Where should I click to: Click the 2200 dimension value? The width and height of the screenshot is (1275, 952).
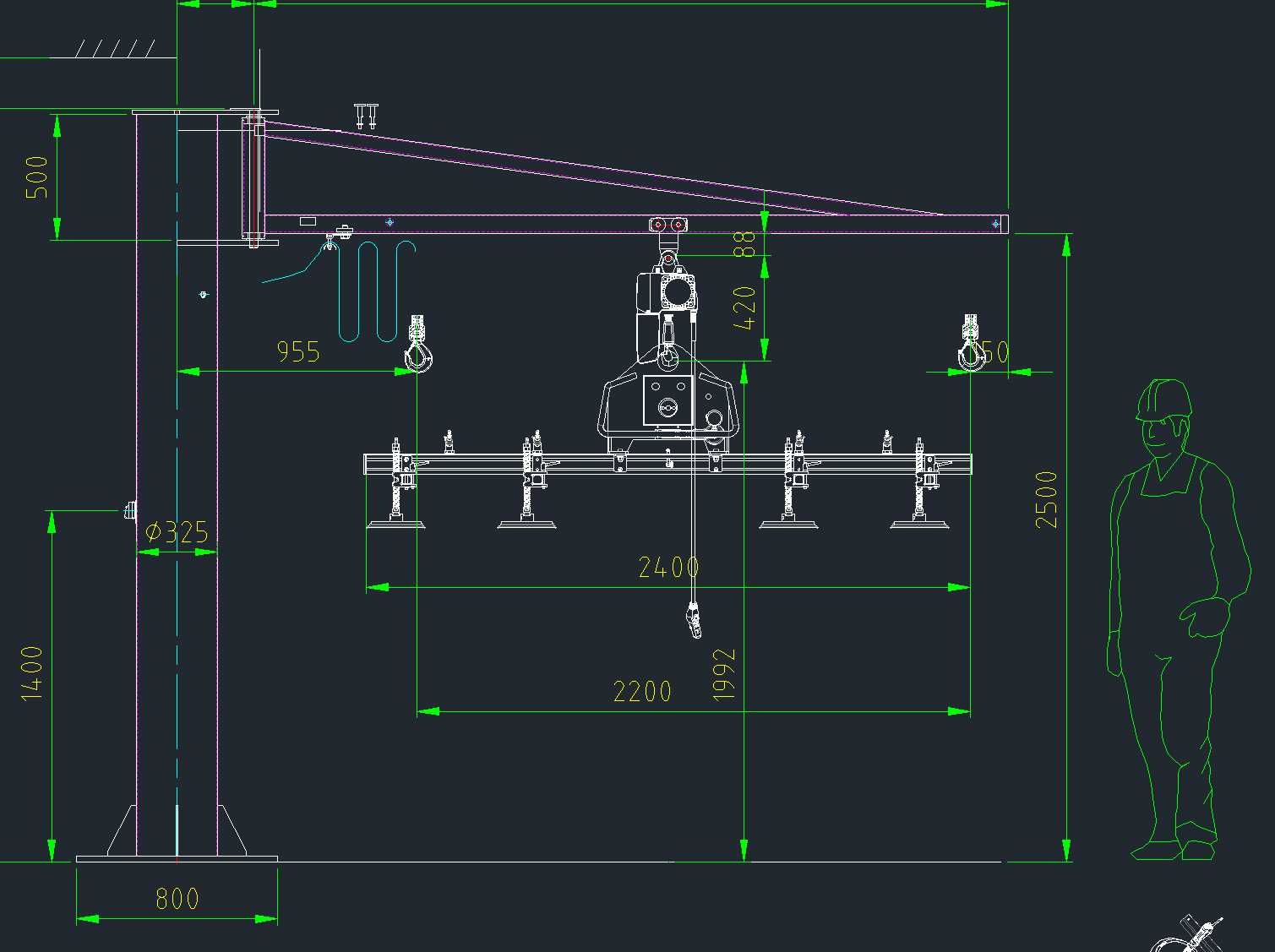click(x=642, y=692)
